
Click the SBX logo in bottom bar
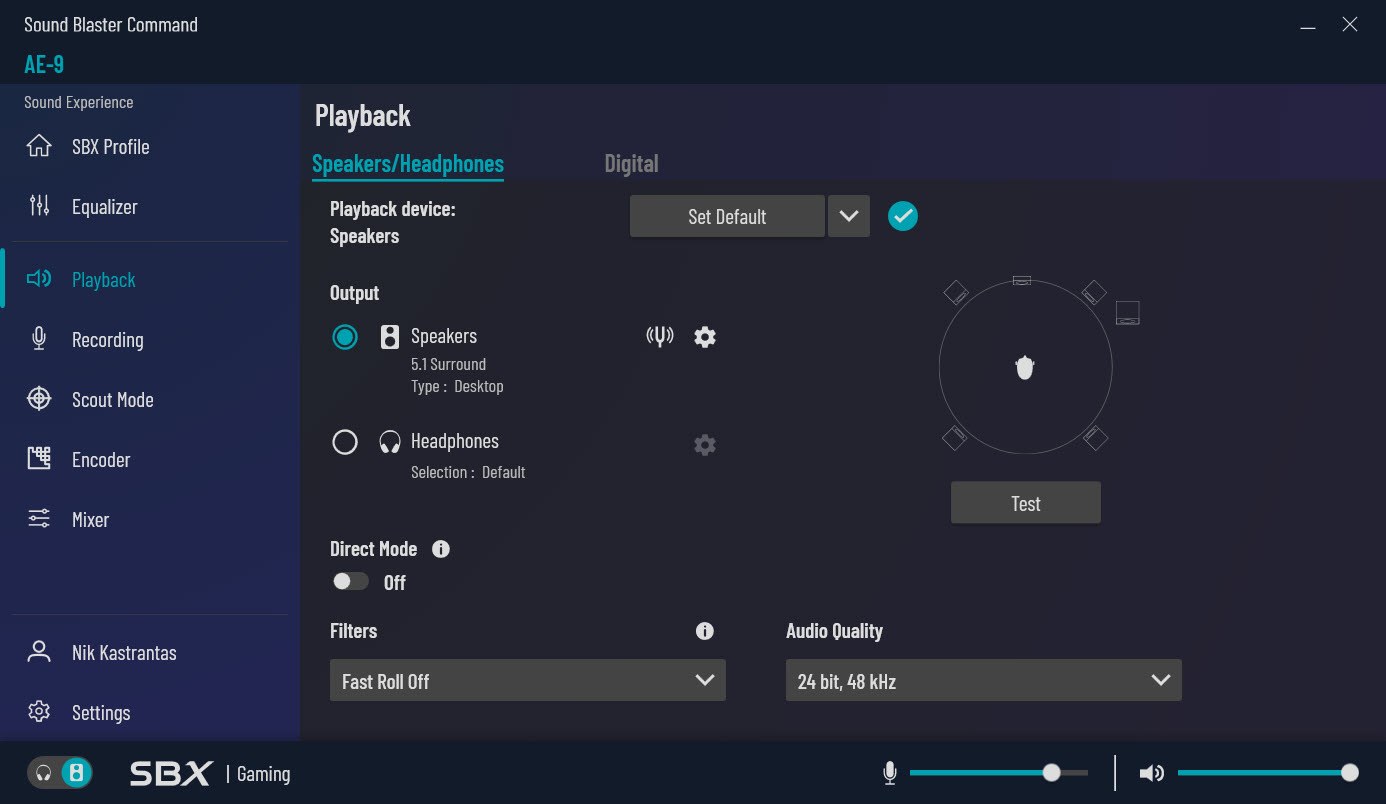(171, 773)
